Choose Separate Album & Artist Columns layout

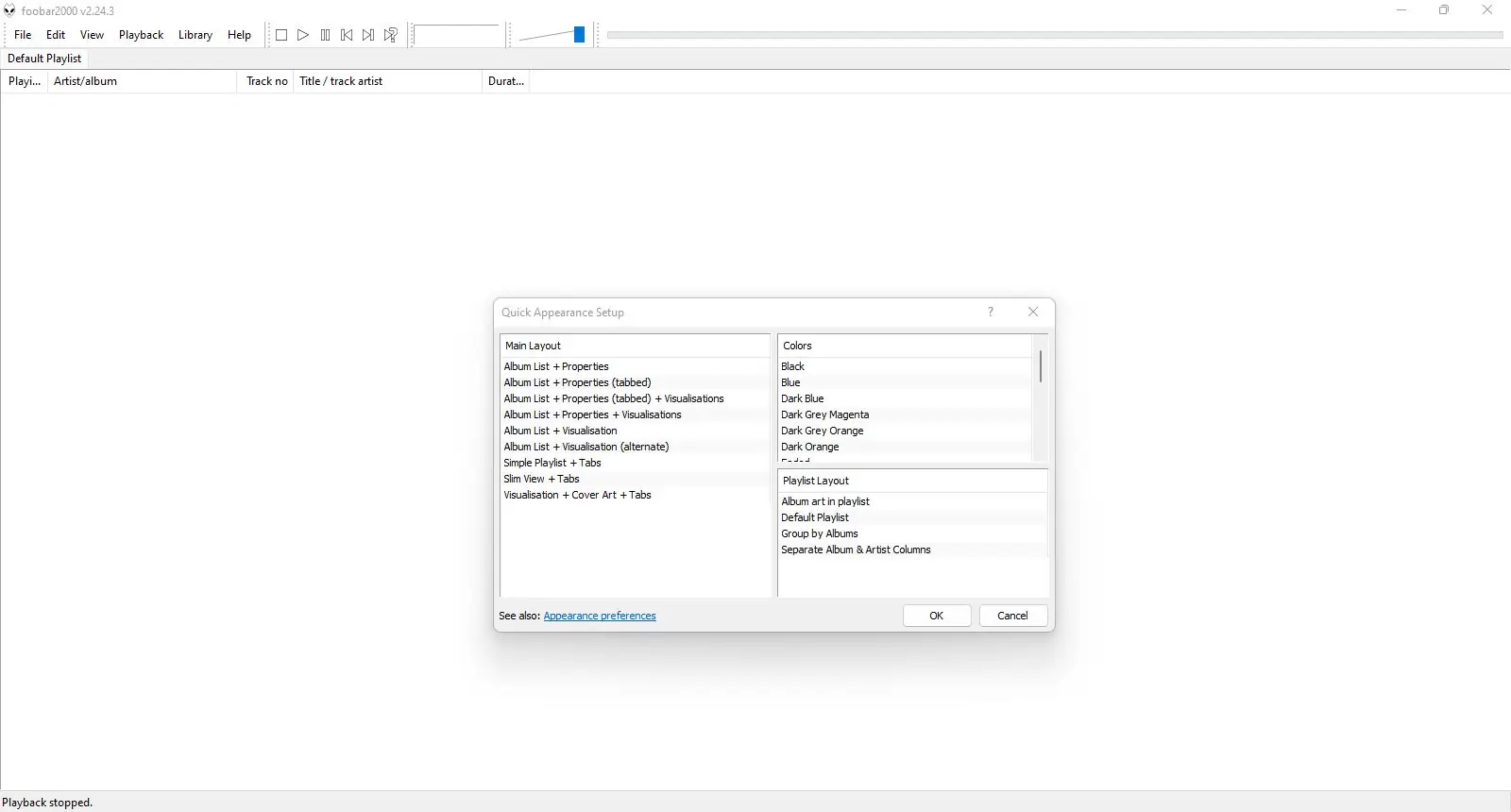(x=912, y=550)
